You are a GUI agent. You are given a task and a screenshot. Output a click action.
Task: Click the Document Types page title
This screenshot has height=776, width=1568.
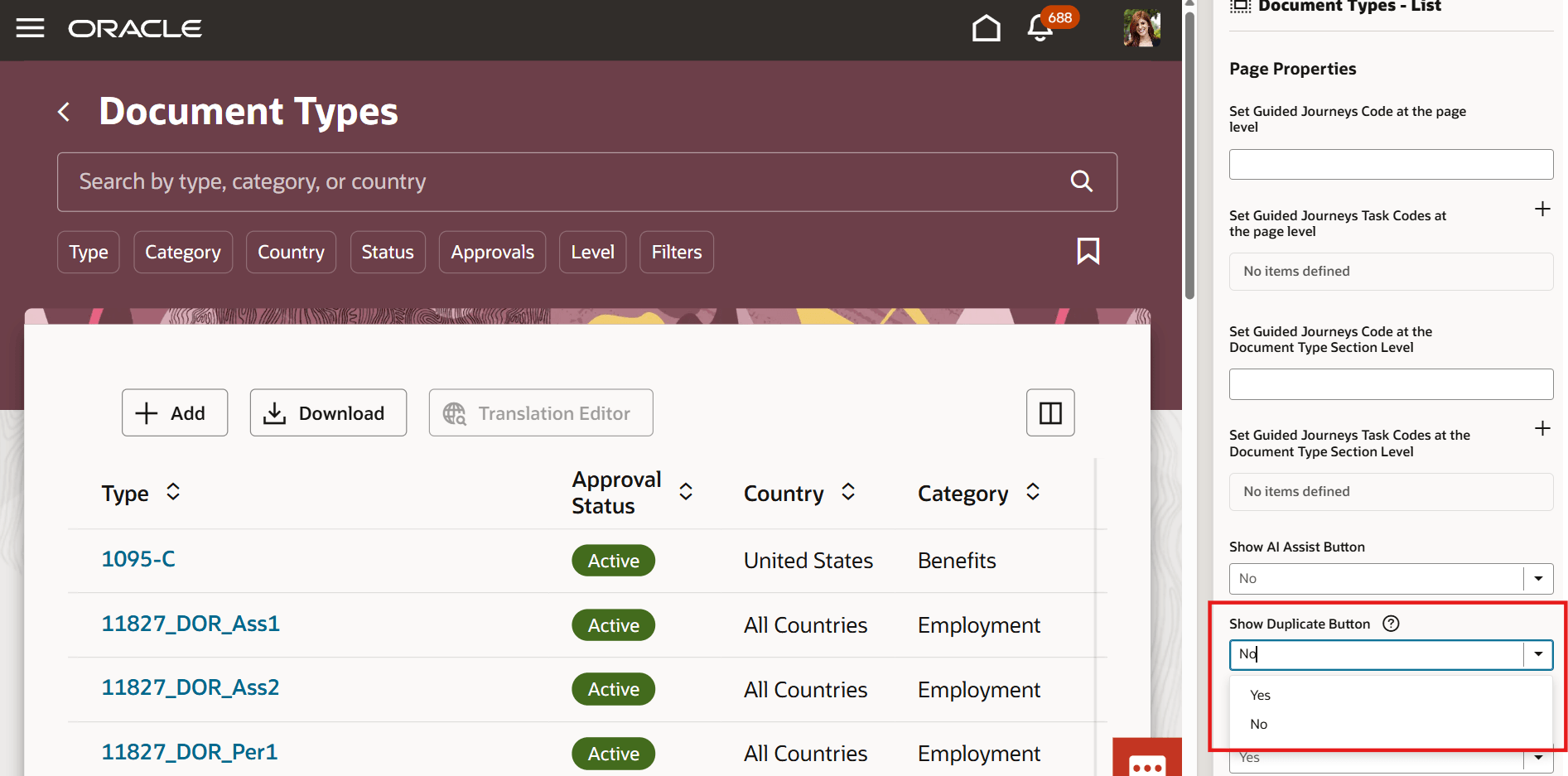point(248,112)
